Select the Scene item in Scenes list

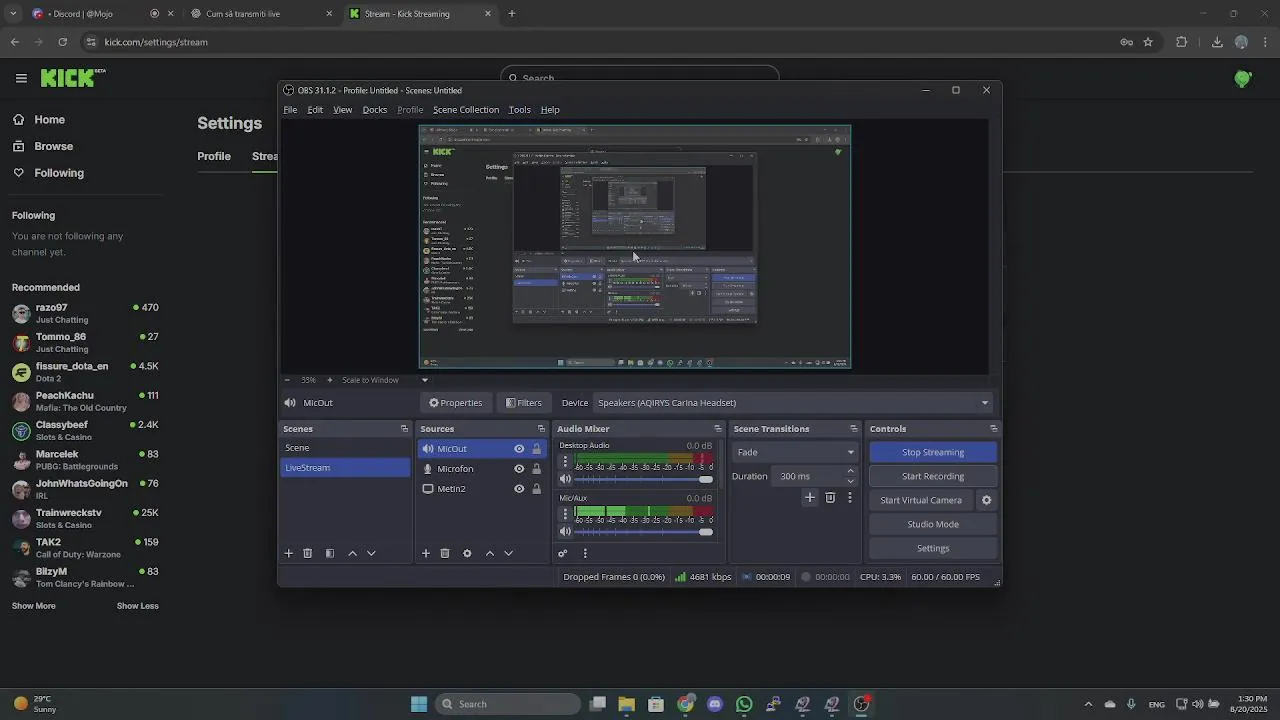pos(345,448)
